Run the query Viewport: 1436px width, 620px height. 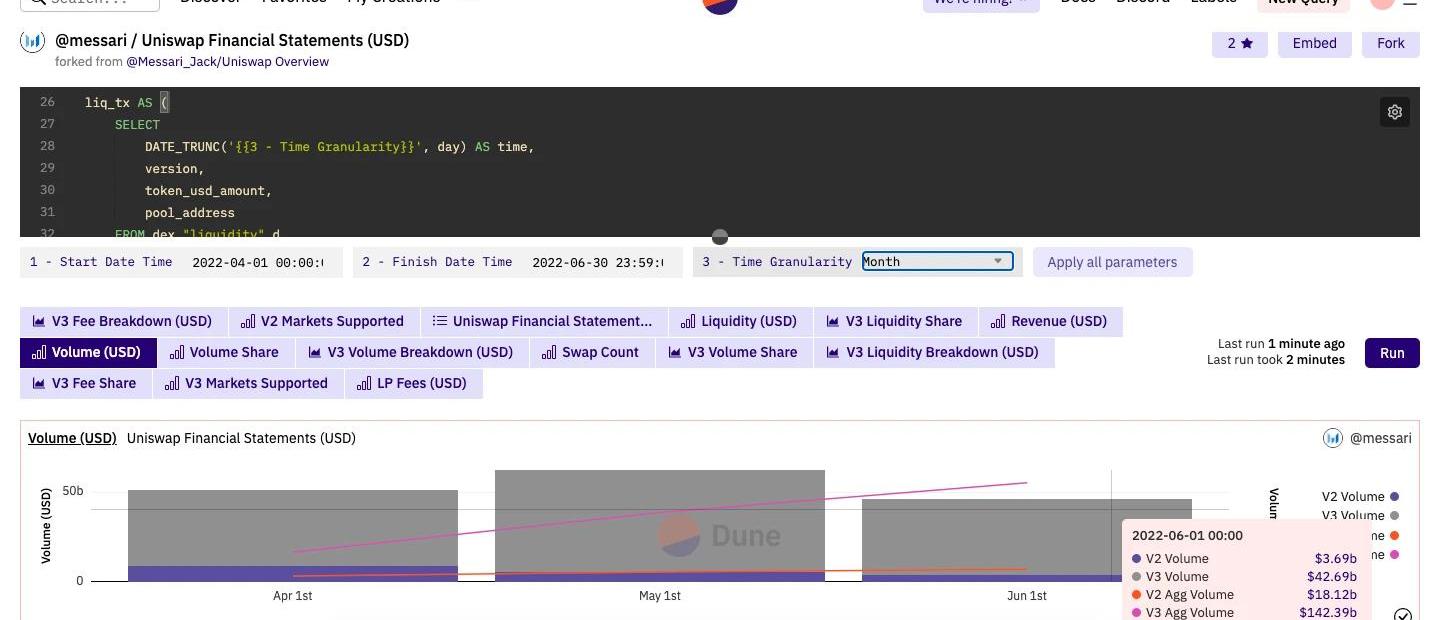[1392, 352]
